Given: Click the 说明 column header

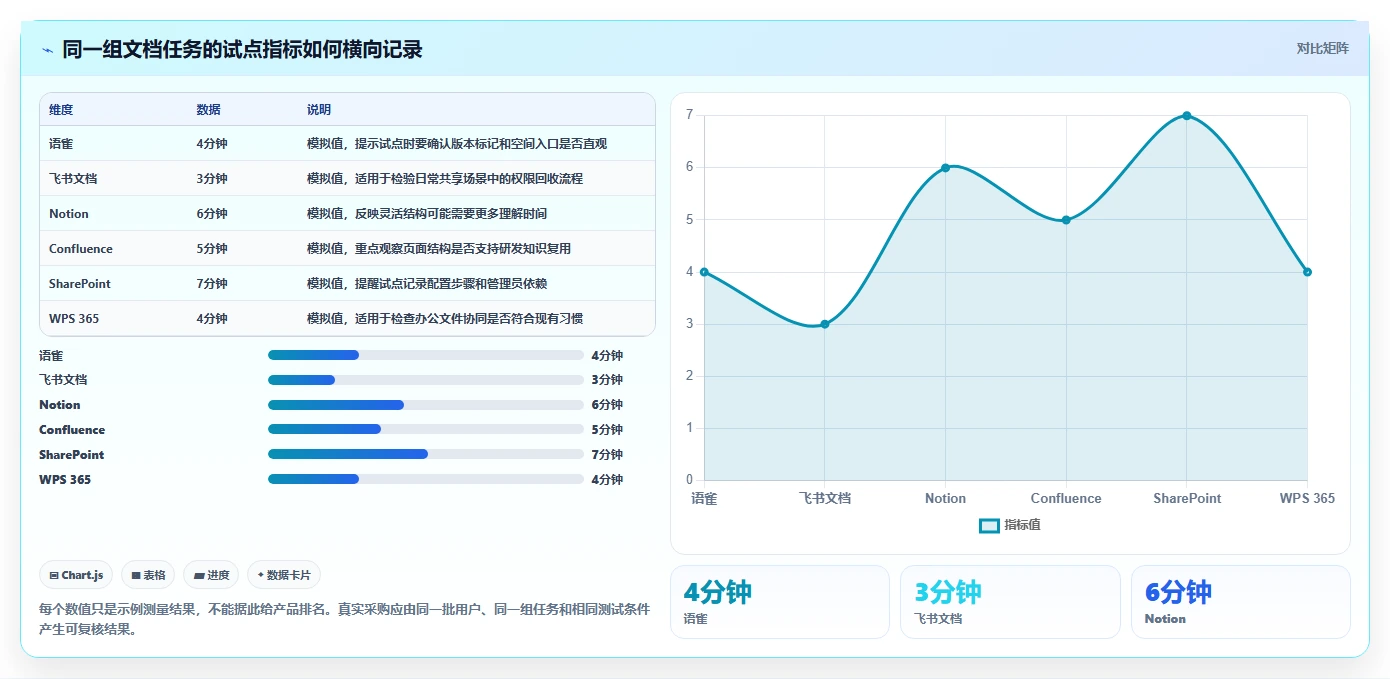Looking at the screenshot, I should [x=319, y=110].
